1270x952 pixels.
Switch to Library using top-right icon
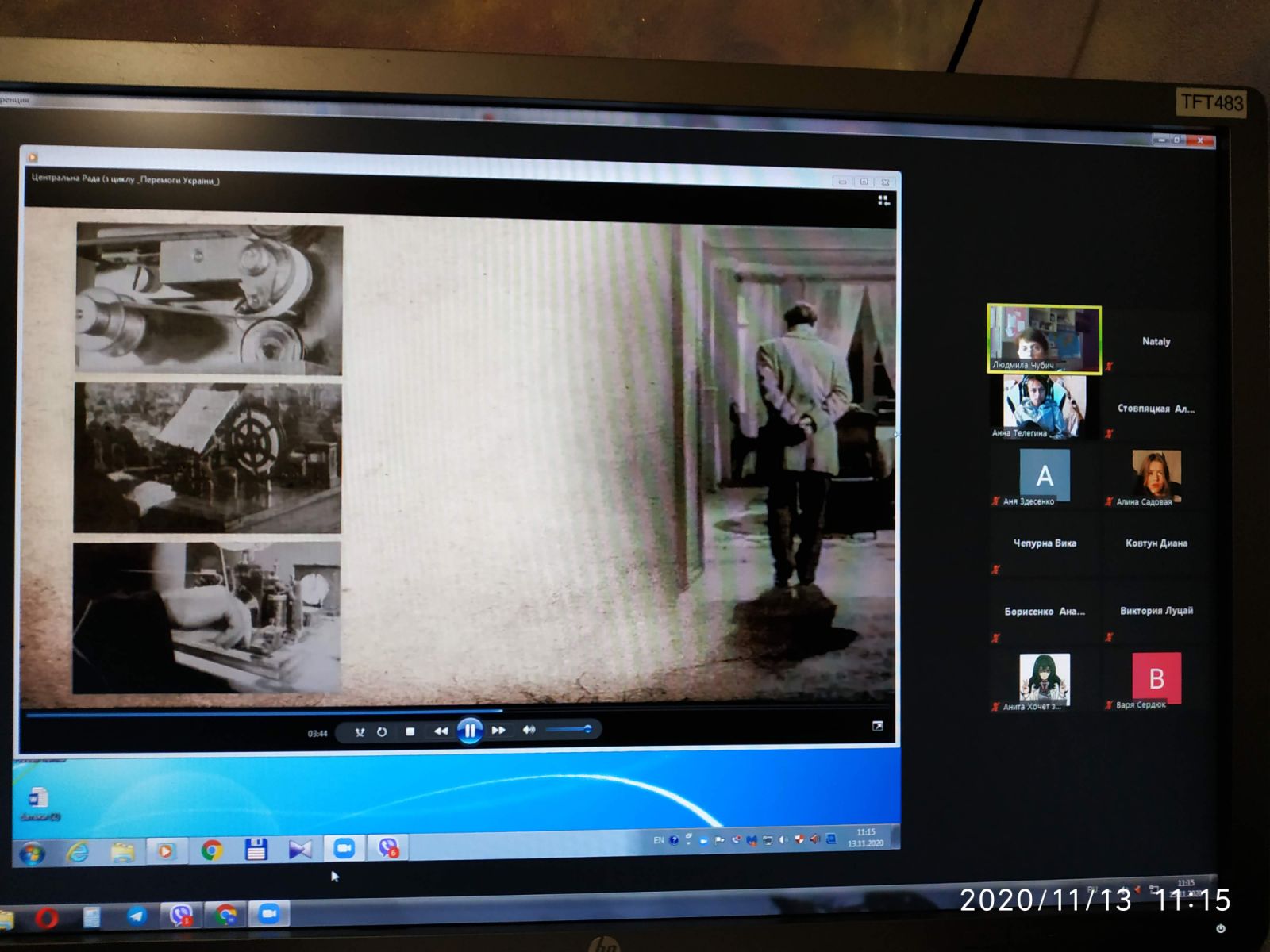[x=883, y=201]
